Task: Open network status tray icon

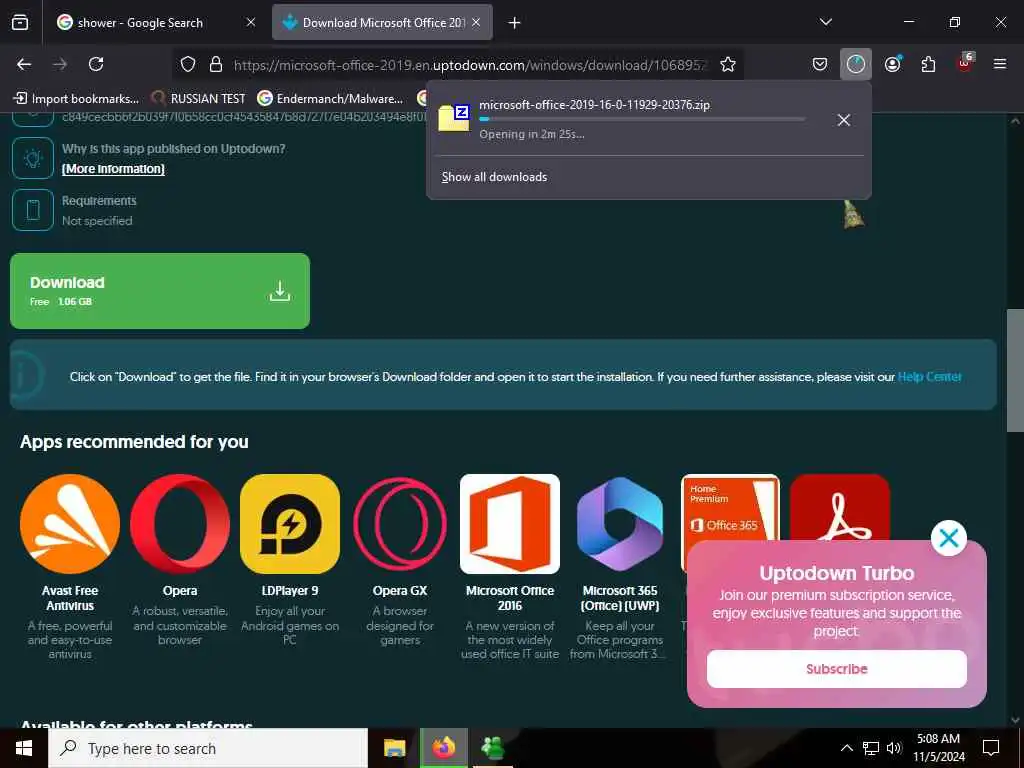Action: [x=871, y=748]
